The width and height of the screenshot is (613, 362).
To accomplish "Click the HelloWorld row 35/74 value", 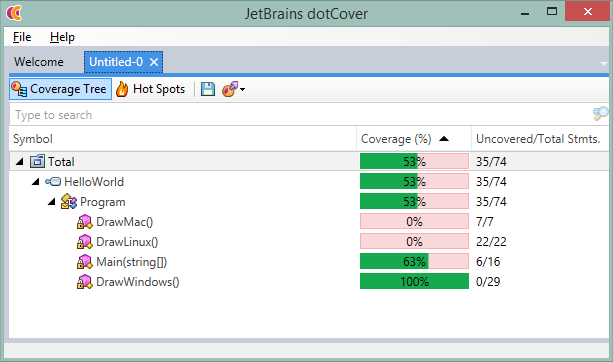I will click(491, 182).
